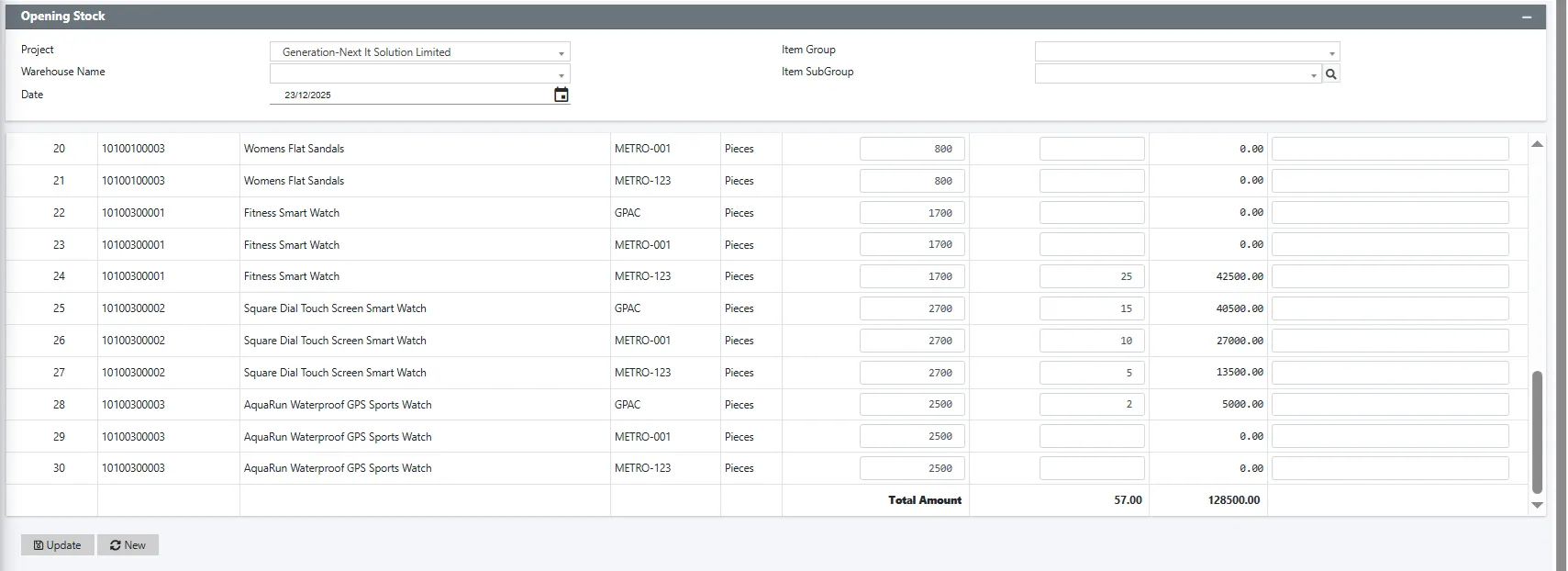Click empty quantity field in row 29
This screenshot has width=1568, height=571.
(1091, 437)
